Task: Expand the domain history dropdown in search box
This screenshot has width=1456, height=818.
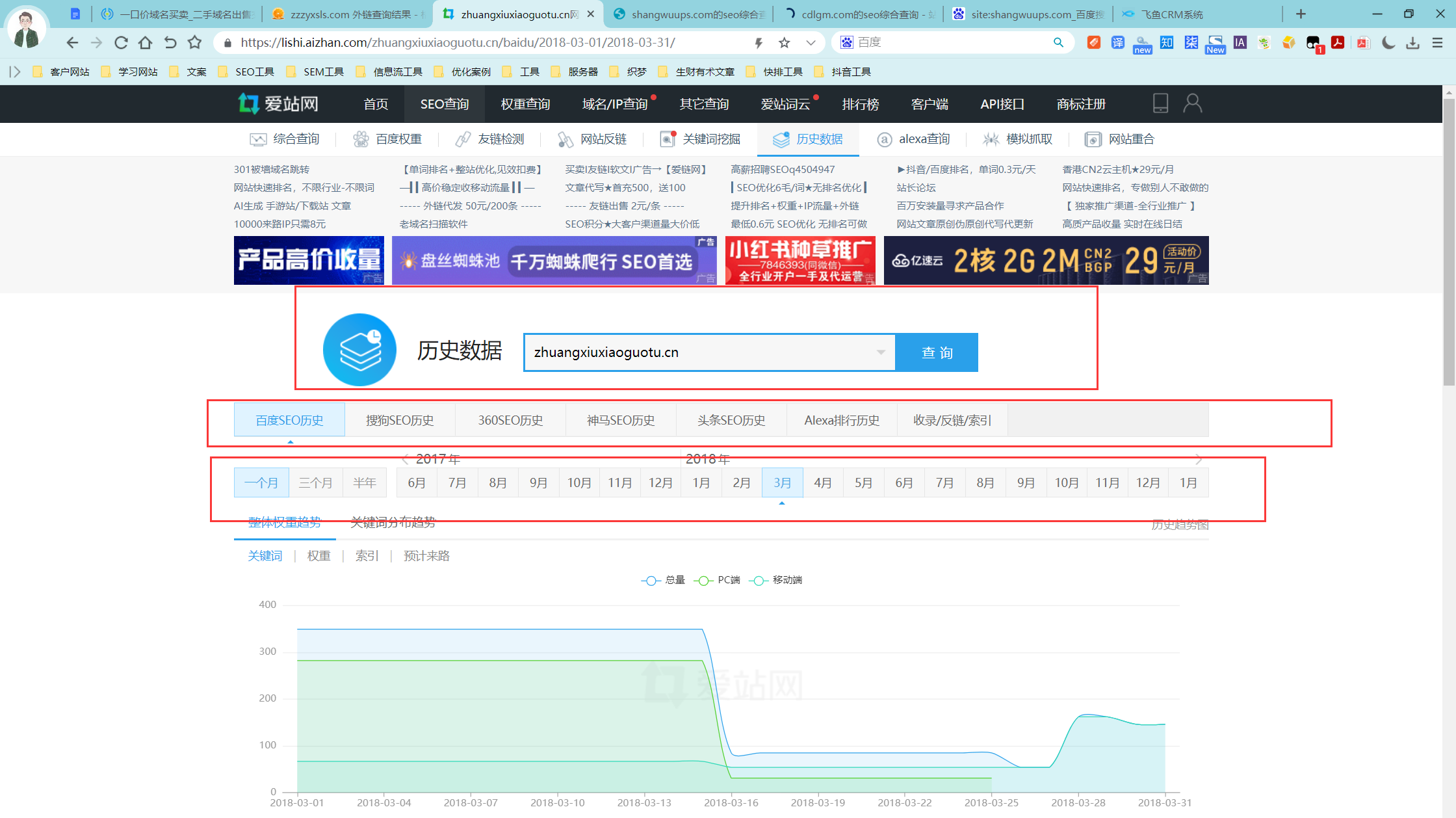Action: 881,352
